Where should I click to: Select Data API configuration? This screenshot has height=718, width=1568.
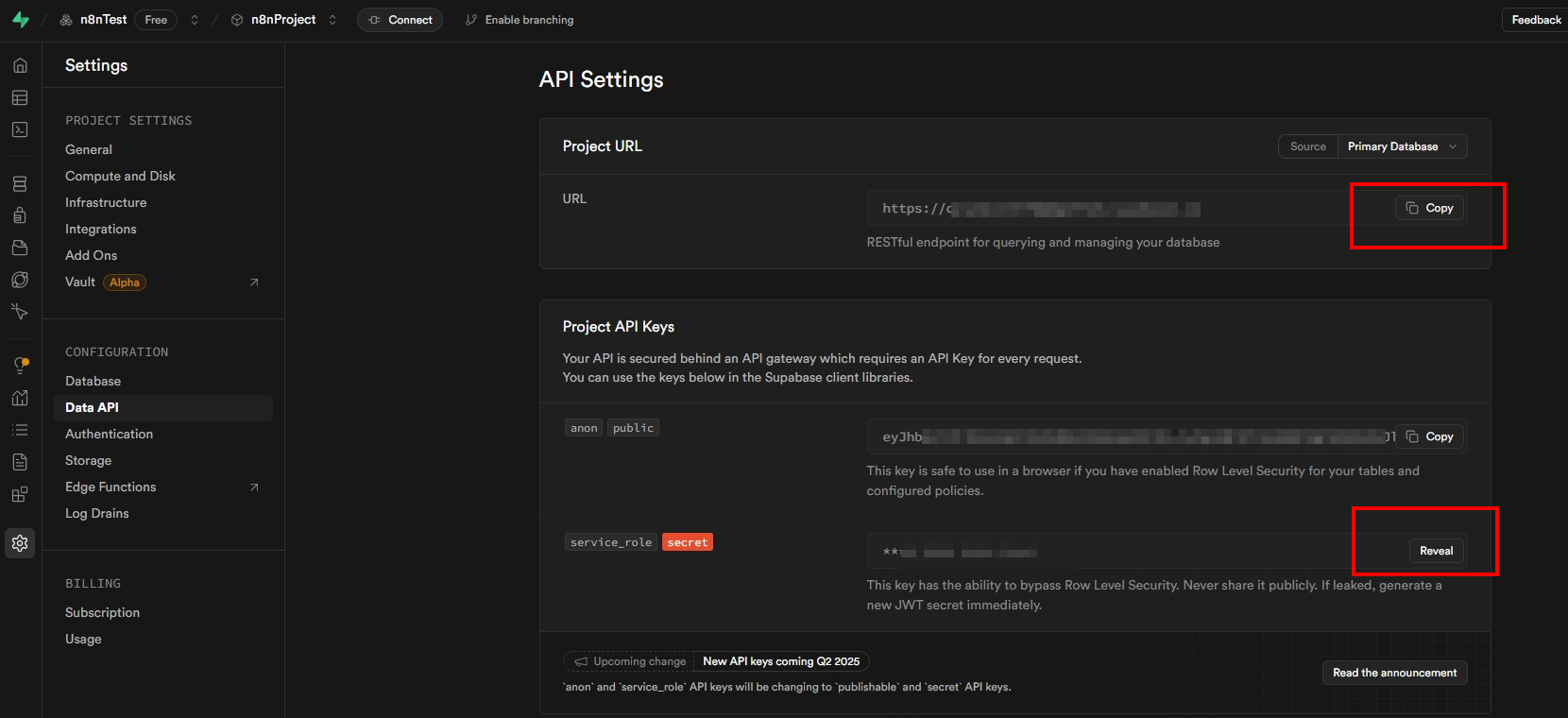pos(163,407)
